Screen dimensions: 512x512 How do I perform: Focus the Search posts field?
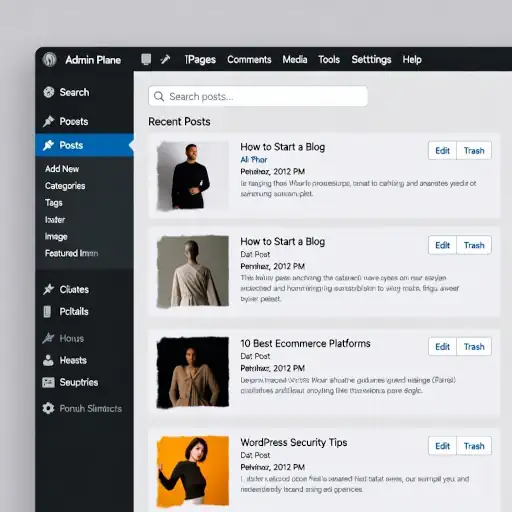tap(258, 96)
